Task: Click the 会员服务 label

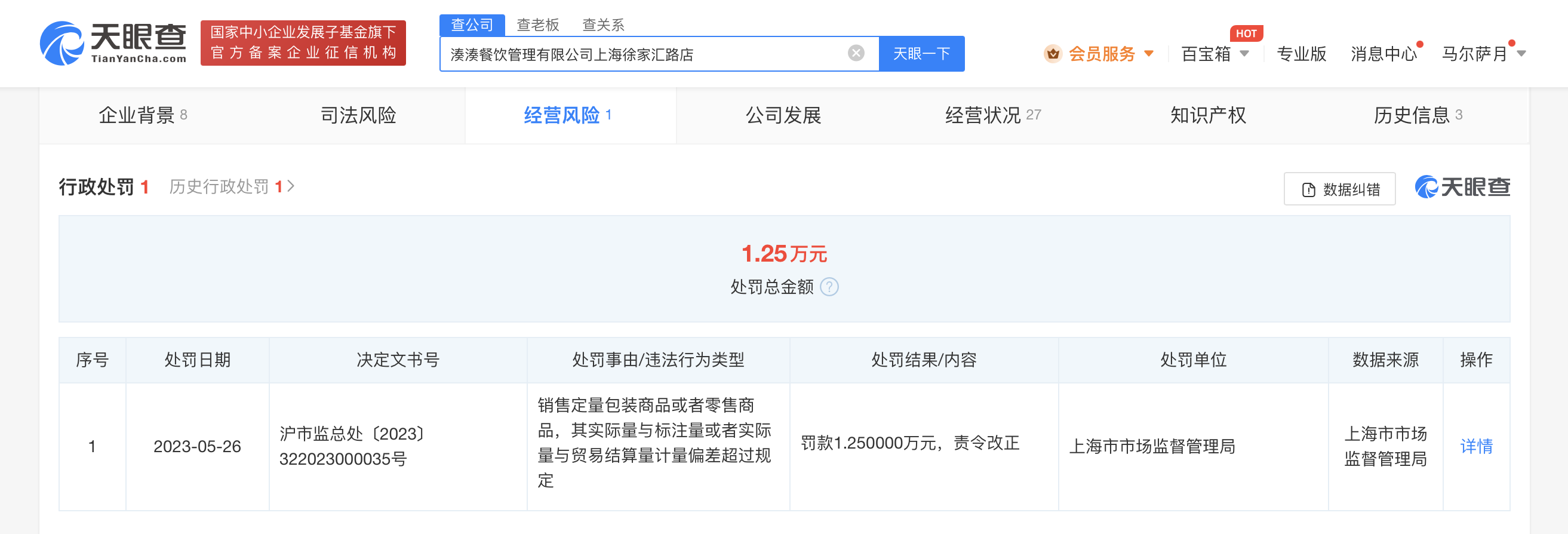Action: 1102,54
